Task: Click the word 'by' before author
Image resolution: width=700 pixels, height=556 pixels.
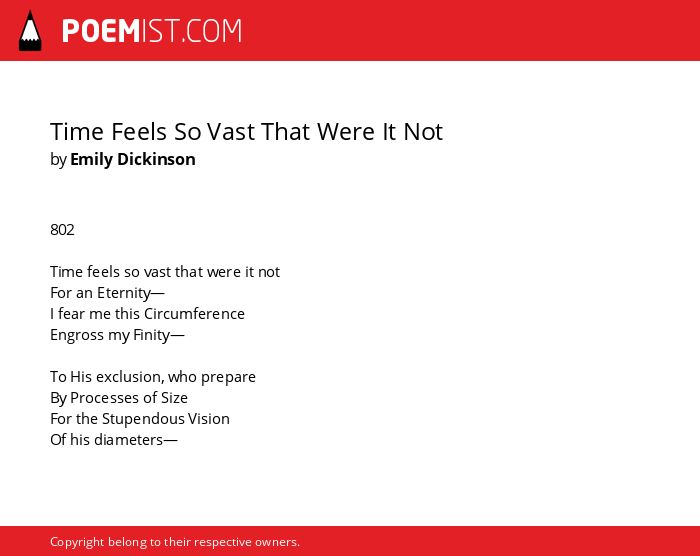Action: 58,160
